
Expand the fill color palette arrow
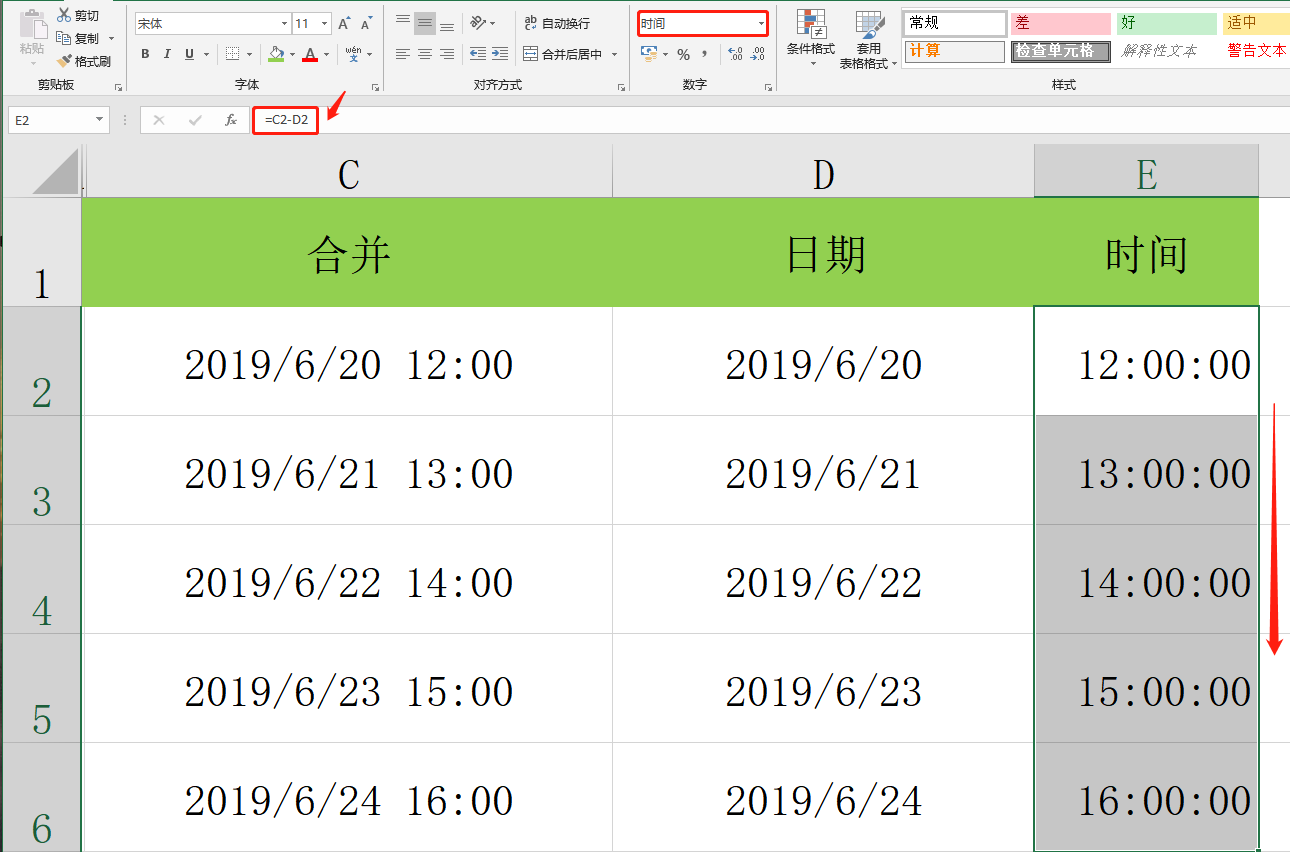coord(292,54)
